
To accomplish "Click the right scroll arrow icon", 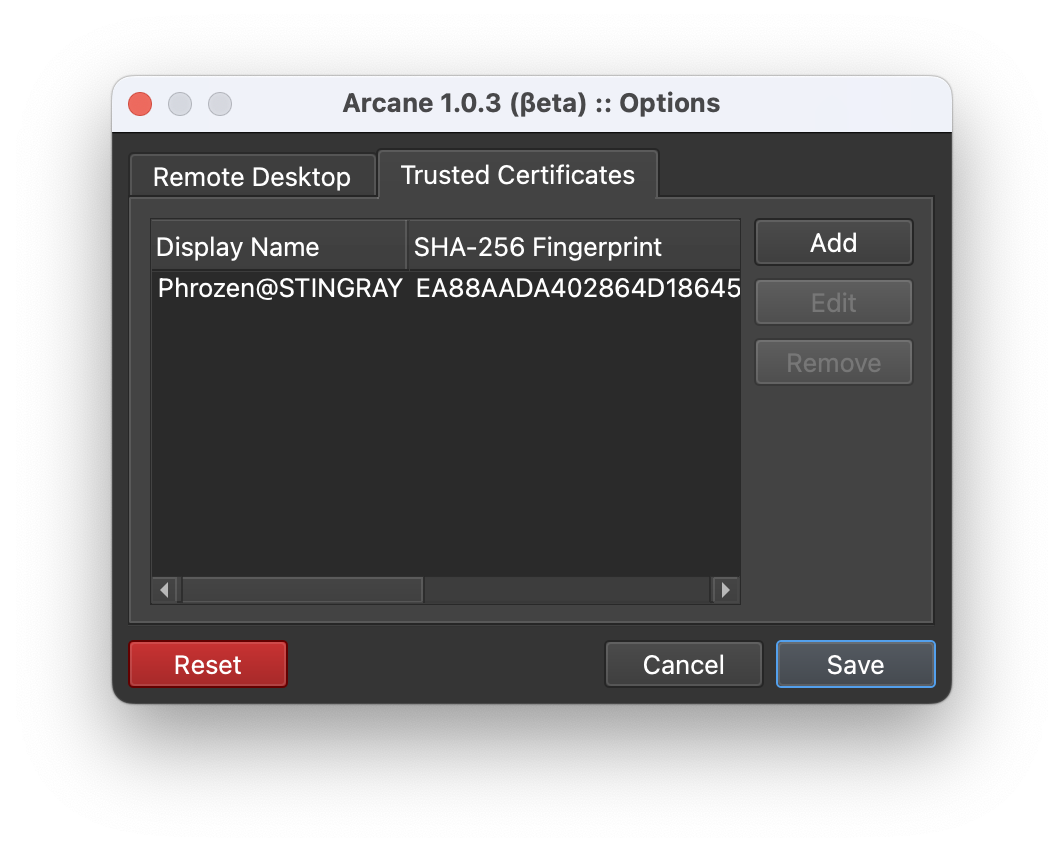I will pos(725,590).
